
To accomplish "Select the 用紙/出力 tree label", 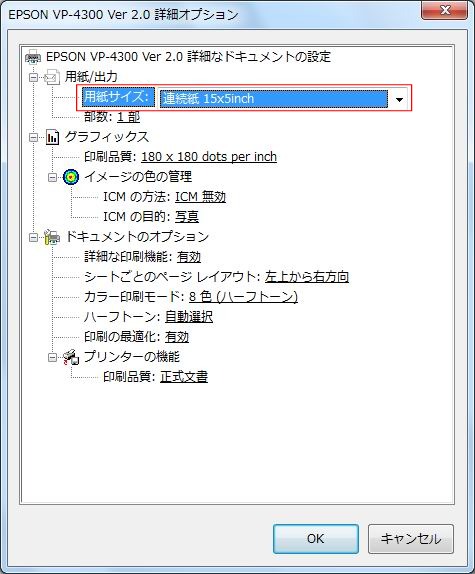I will (91, 77).
